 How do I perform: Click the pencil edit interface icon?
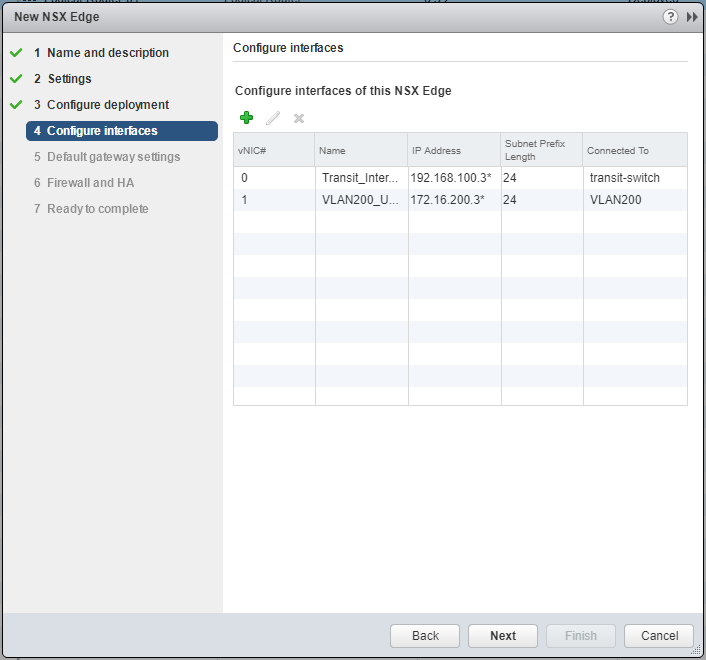point(273,118)
